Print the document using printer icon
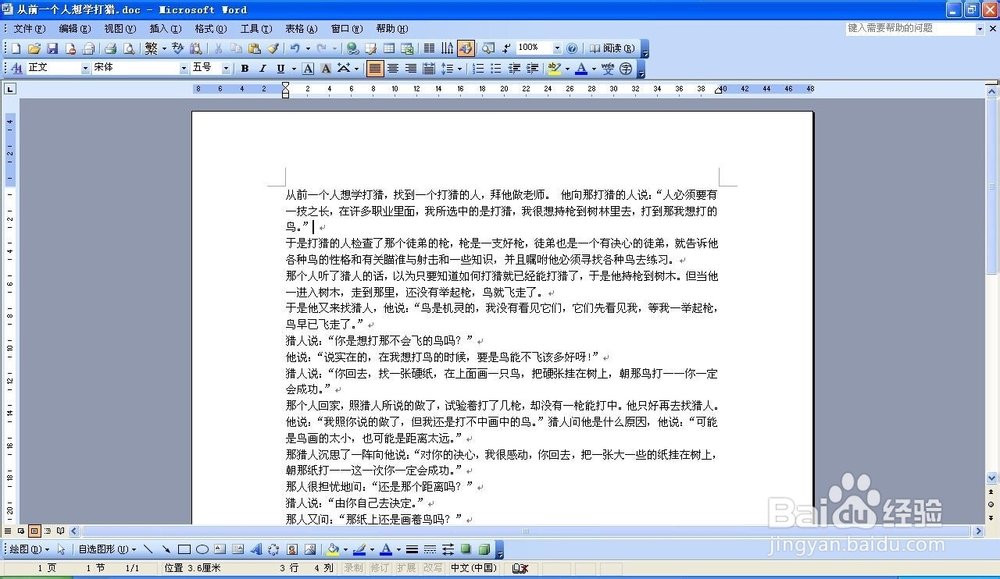The width and height of the screenshot is (1000, 579). point(111,48)
